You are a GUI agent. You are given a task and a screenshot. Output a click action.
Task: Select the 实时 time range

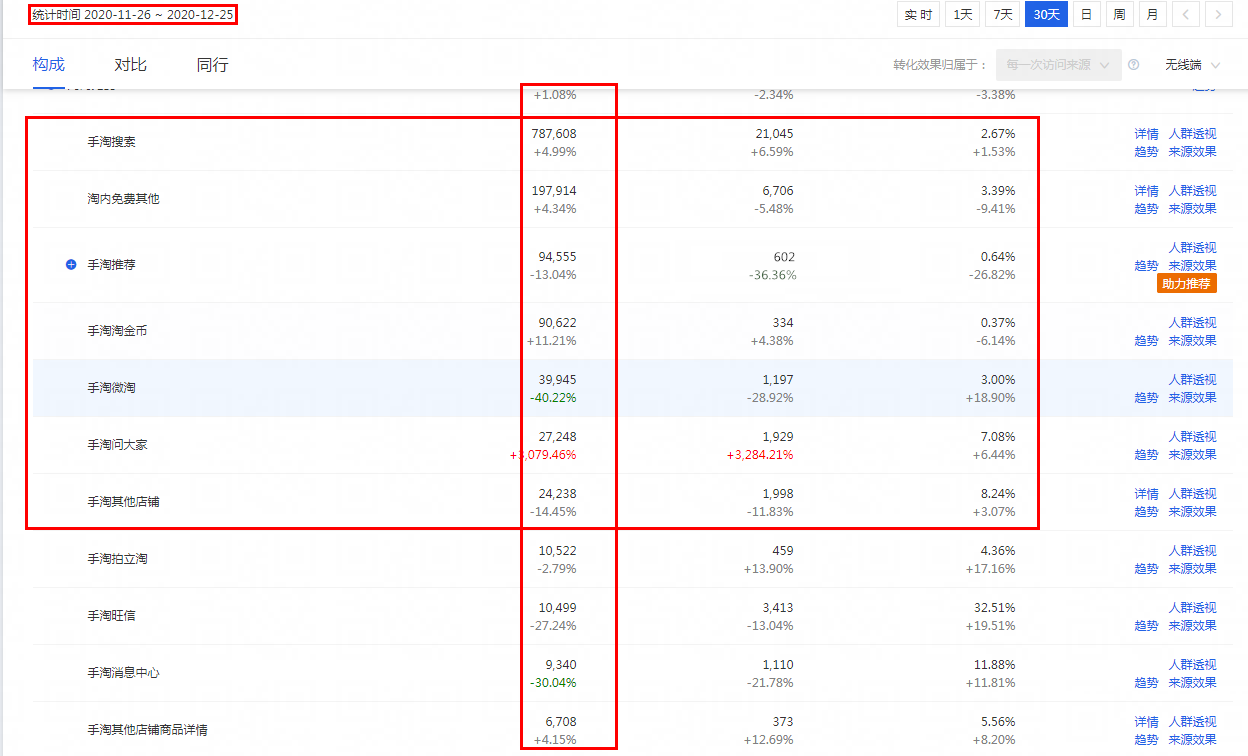[x=918, y=14]
